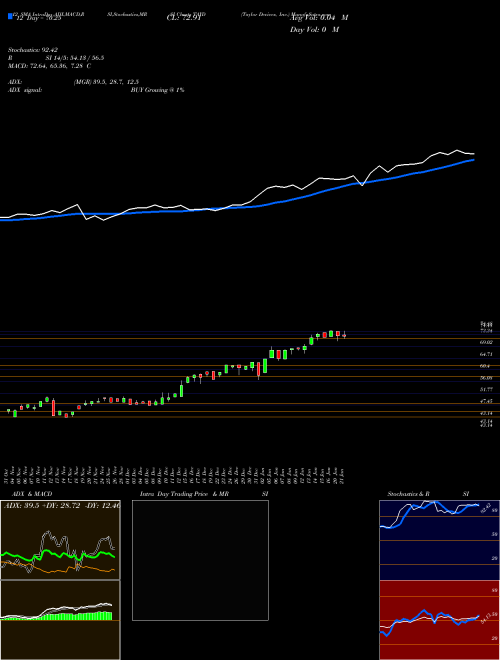Click the 'ADX signal:' label
Viewport: 500px width, 660px height.
pyautogui.click(x=25, y=90)
